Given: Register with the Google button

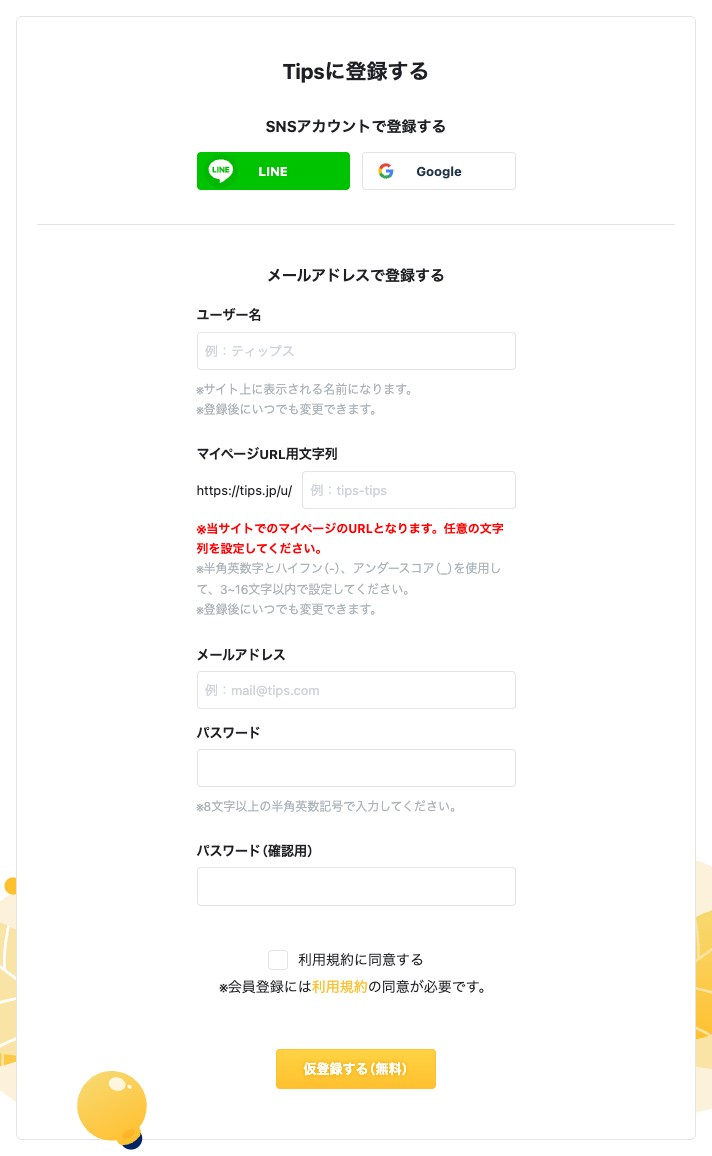Looking at the screenshot, I should pos(439,171).
